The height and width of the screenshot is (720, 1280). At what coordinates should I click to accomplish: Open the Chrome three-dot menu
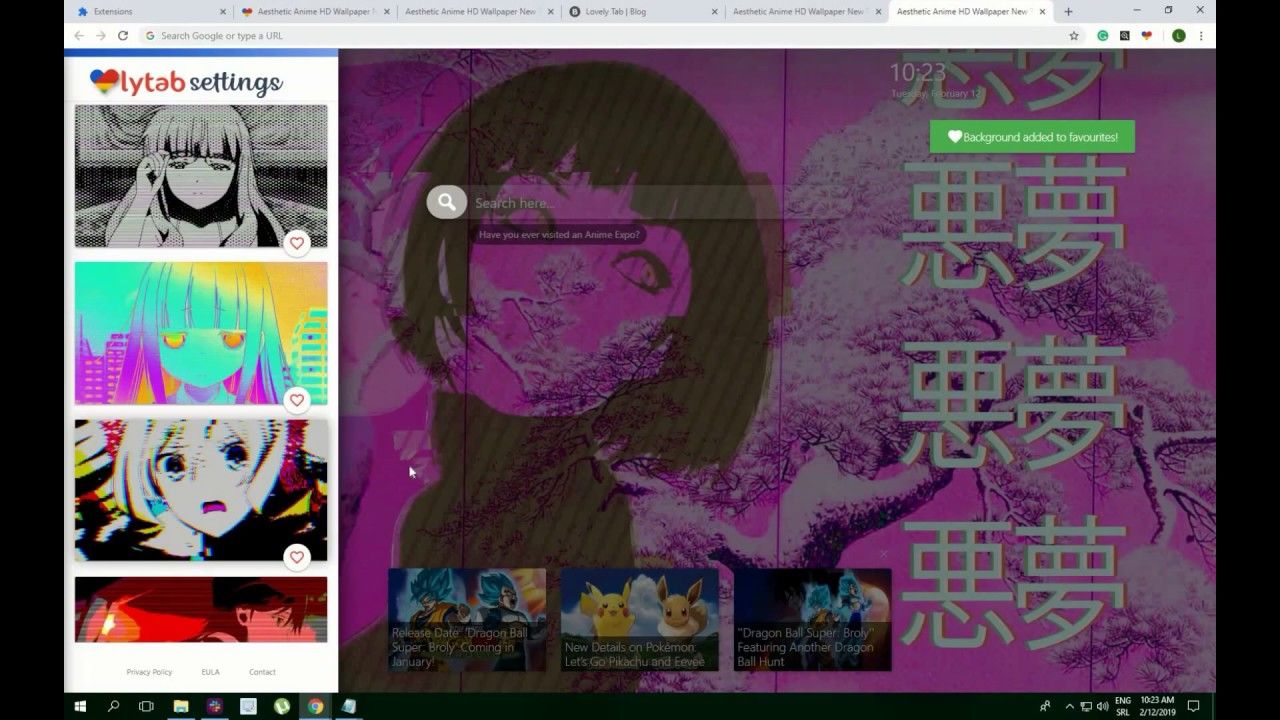click(1201, 36)
